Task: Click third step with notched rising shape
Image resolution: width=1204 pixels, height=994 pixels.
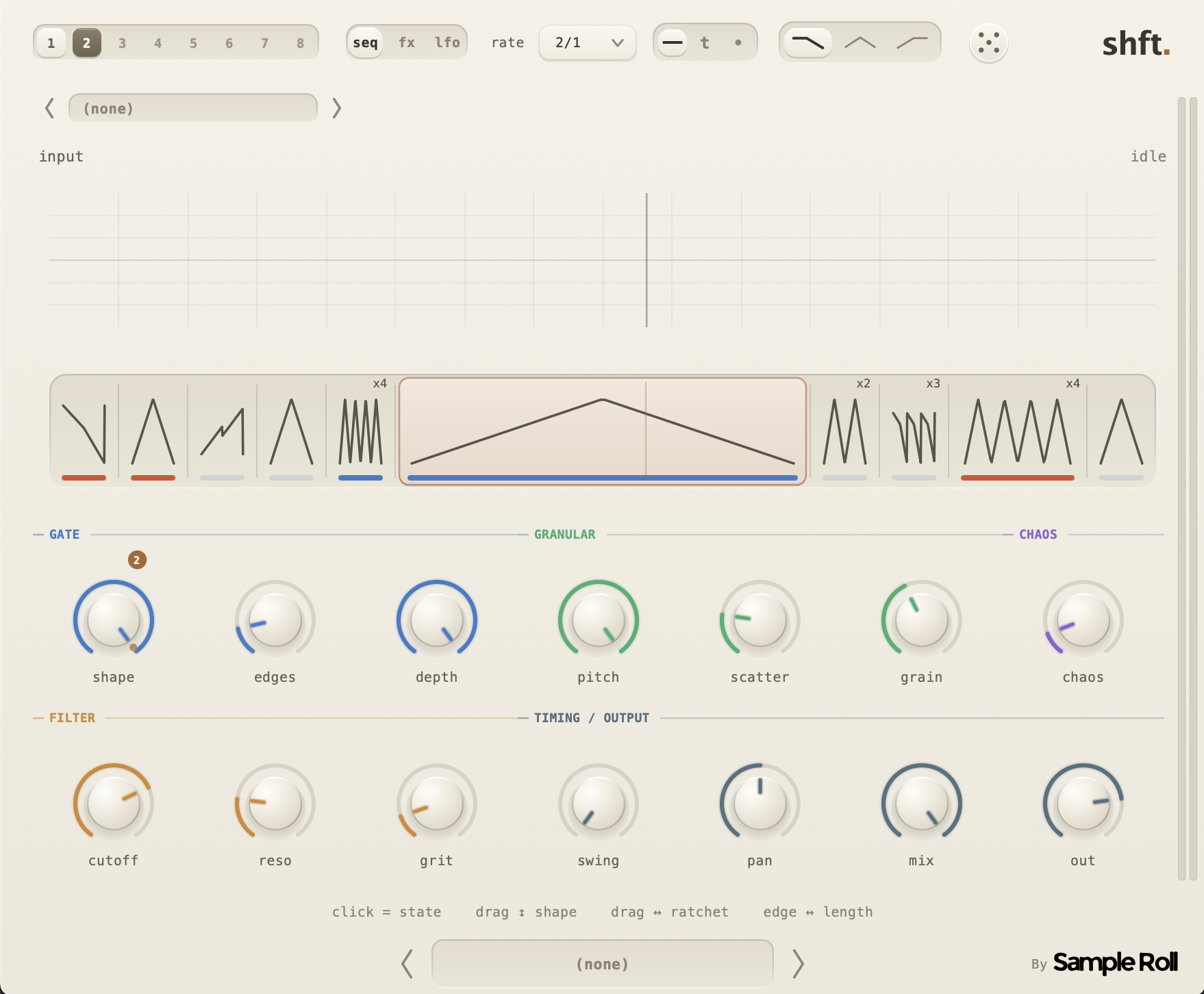Action: (222, 431)
